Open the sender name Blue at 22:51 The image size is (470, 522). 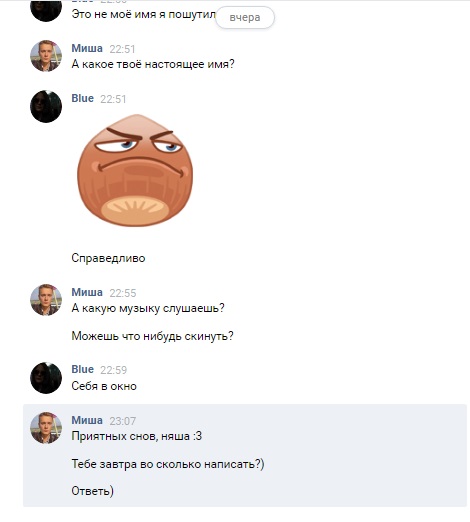(83, 98)
